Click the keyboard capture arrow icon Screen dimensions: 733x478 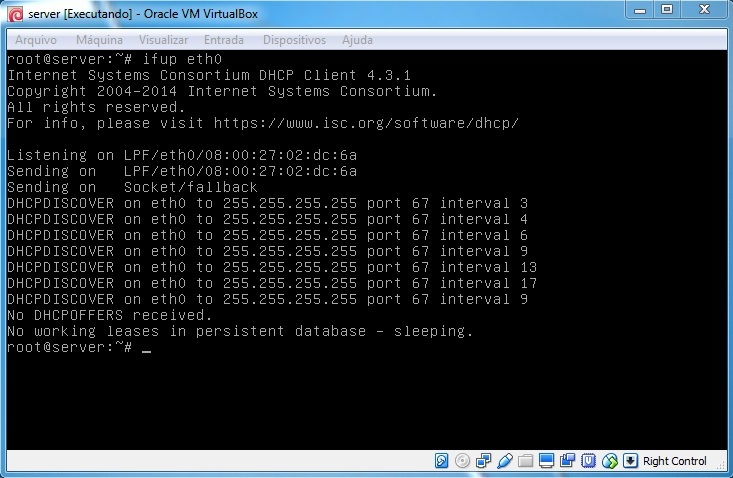(x=630, y=461)
